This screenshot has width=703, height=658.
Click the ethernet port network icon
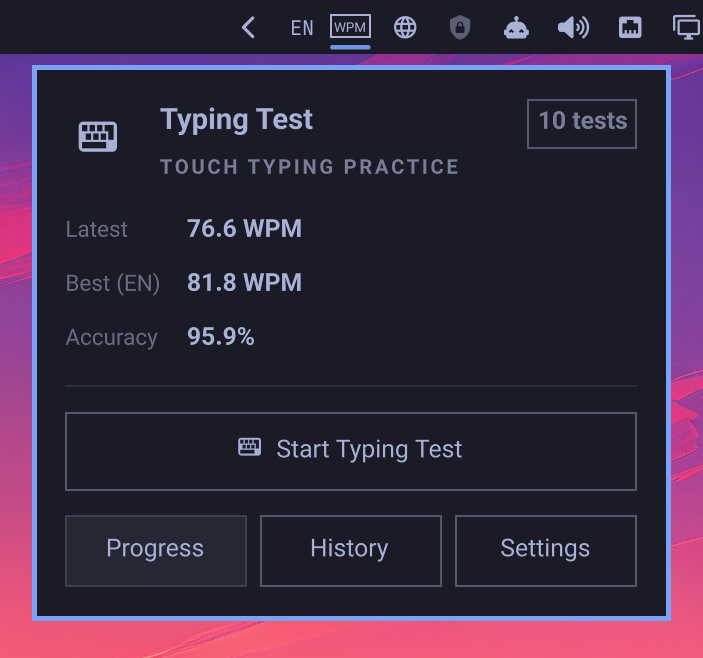click(630, 28)
